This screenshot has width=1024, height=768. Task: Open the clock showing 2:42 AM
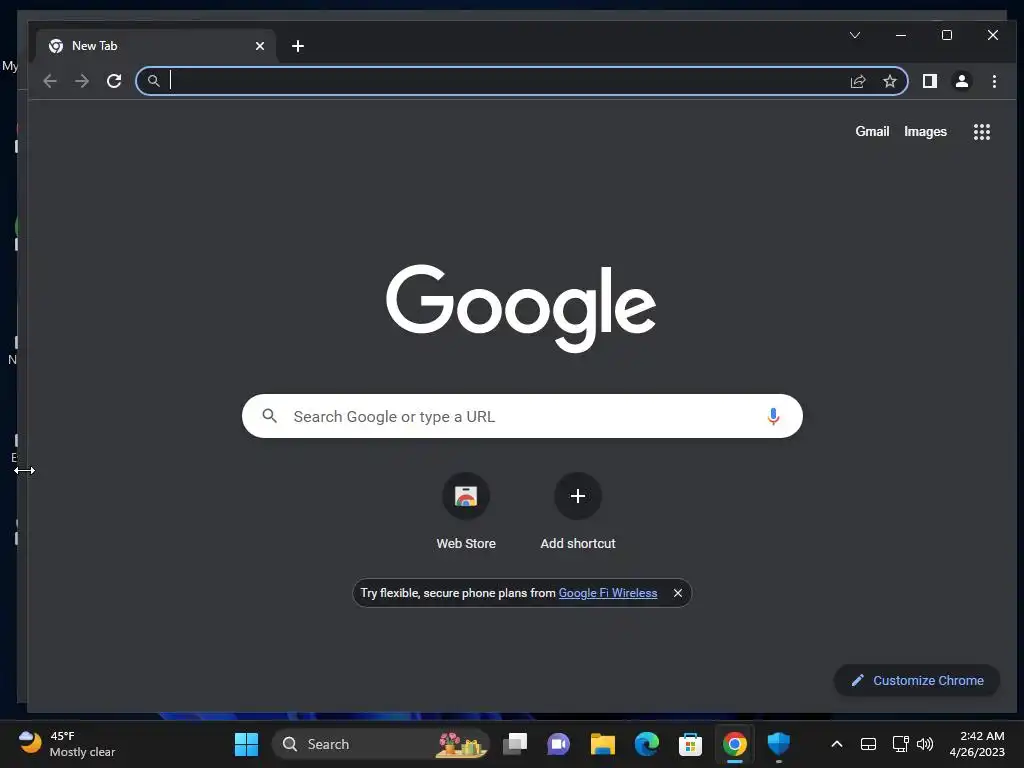[x=977, y=744]
